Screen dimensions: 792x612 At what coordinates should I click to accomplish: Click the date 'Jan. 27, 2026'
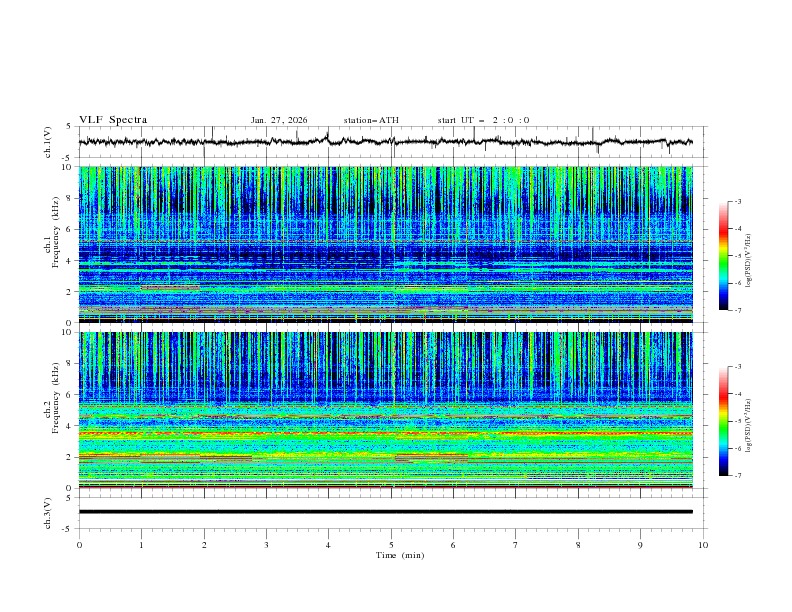(x=279, y=120)
